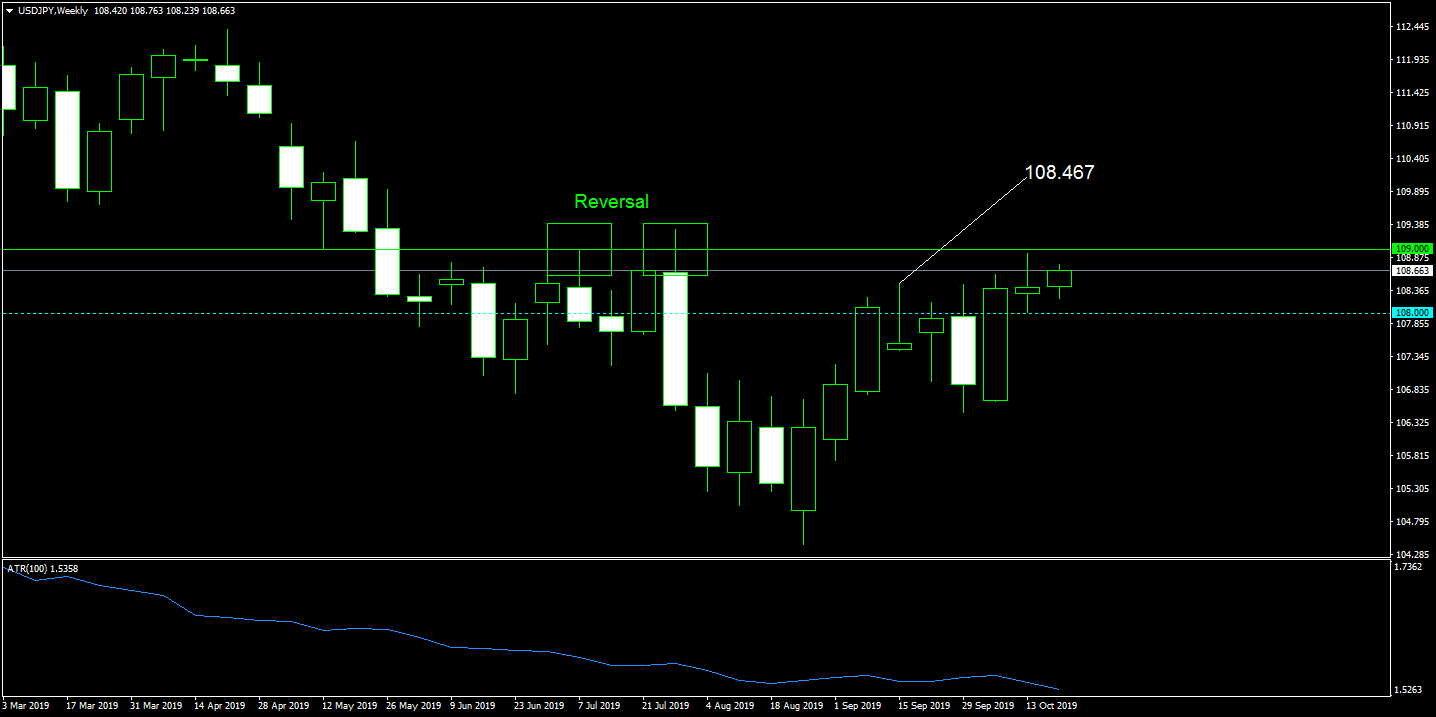This screenshot has height=717, width=1436.
Task: Click the 26 May 2019 date label
Action: pos(412,706)
